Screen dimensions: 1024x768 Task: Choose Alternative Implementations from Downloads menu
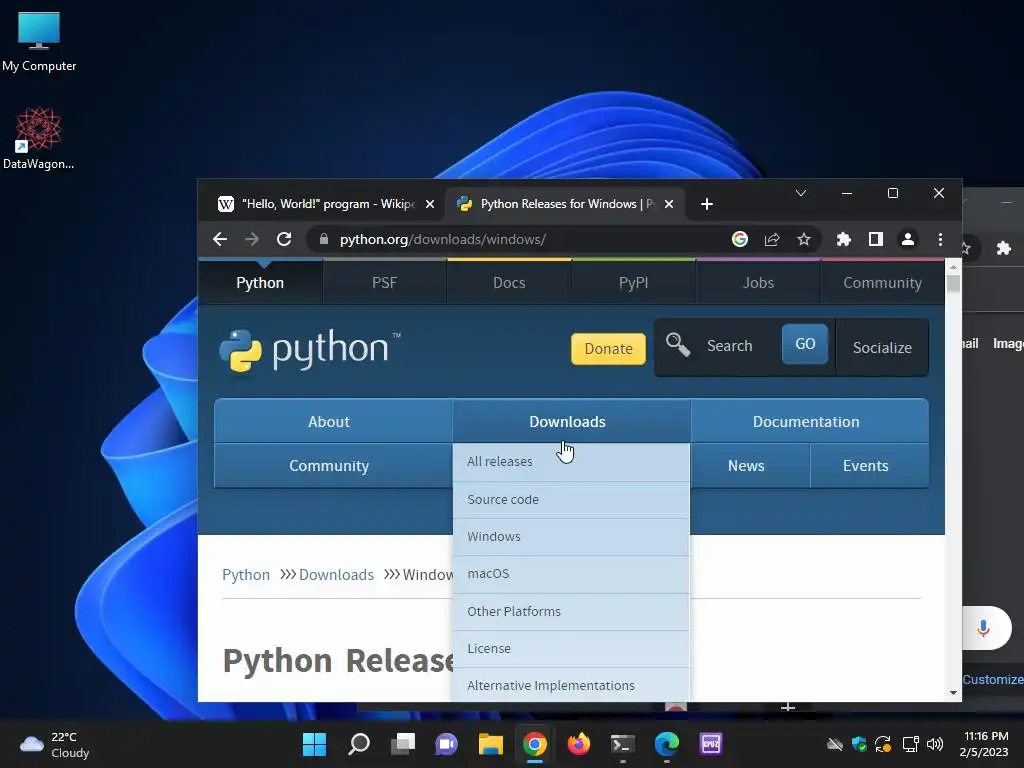[x=571, y=685]
